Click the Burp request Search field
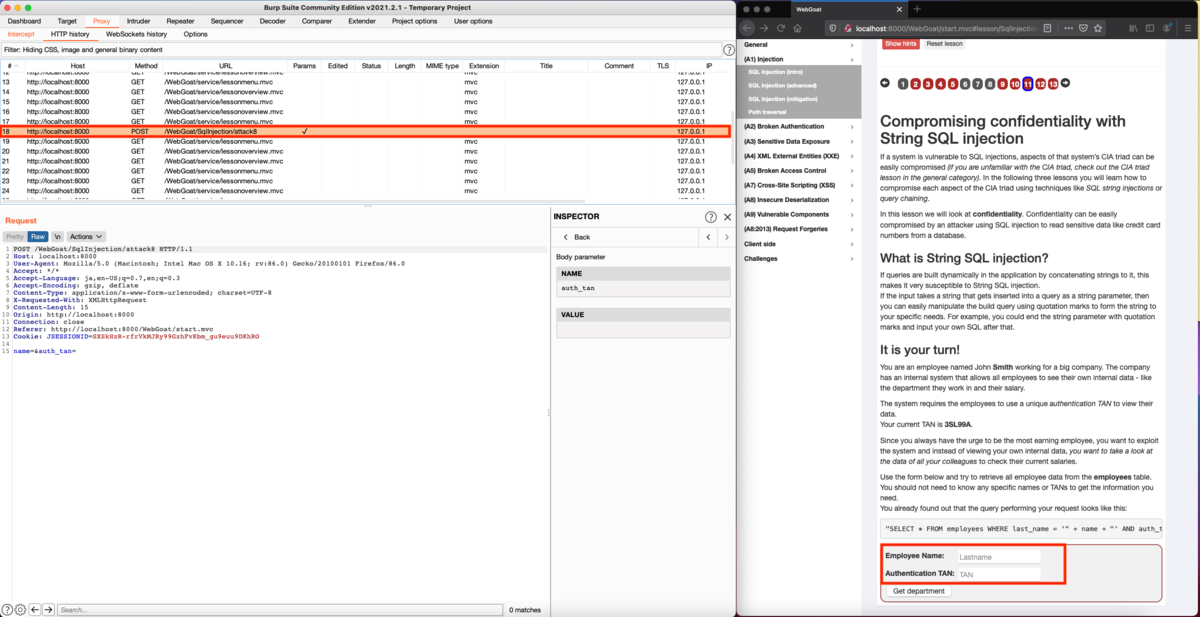 click(x=281, y=609)
